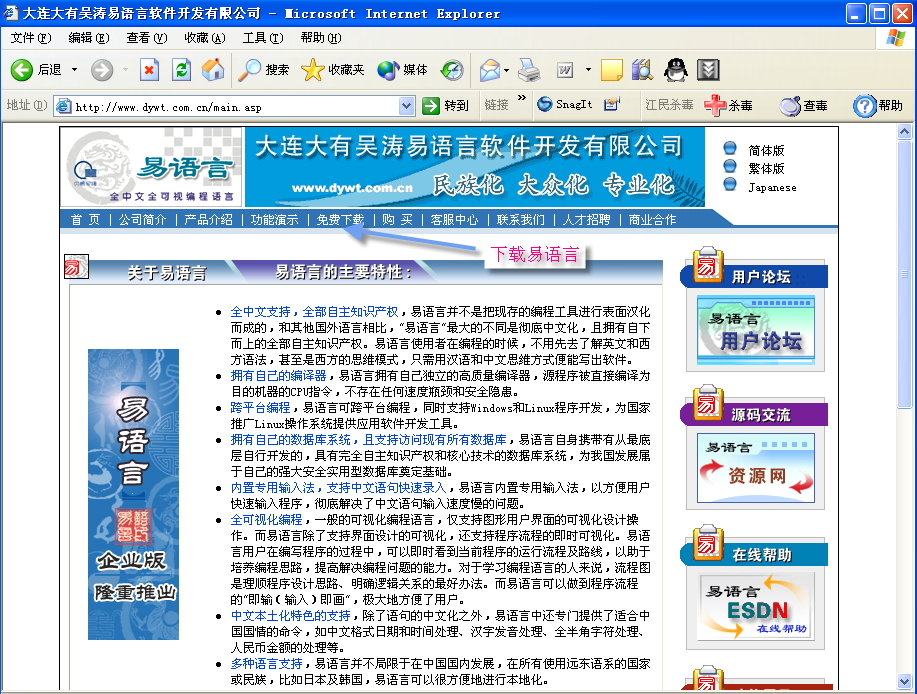Open the Search (搜索) magnifier button
Image resolution: width=917 pixels, height=694 pixels.
pyautogui.click(x=264, y=70)
